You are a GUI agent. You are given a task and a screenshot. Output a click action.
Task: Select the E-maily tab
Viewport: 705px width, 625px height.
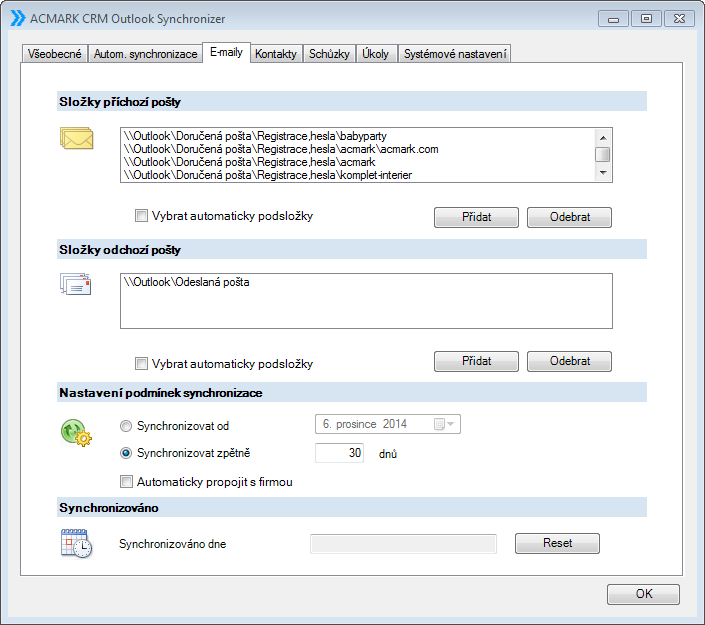226,52
